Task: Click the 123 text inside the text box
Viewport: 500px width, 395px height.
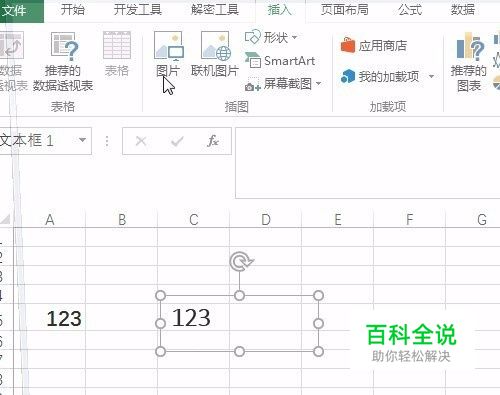Action: pyautogui.click(x=191, y=317)
